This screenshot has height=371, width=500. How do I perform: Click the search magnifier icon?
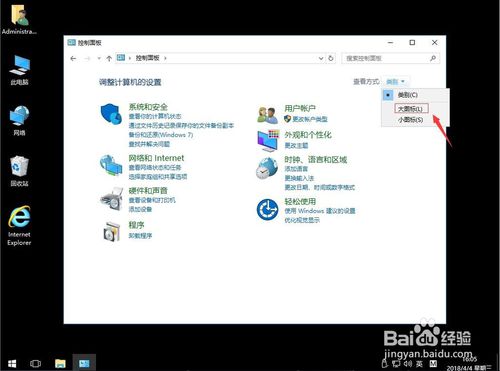(x=433, y=58)
